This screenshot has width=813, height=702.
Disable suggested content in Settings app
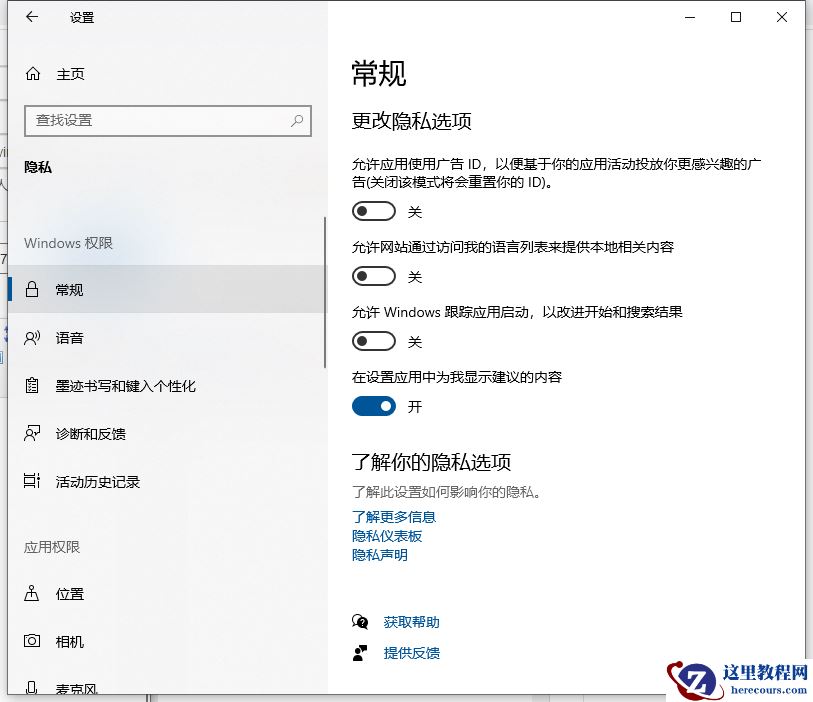click(374, 406)
